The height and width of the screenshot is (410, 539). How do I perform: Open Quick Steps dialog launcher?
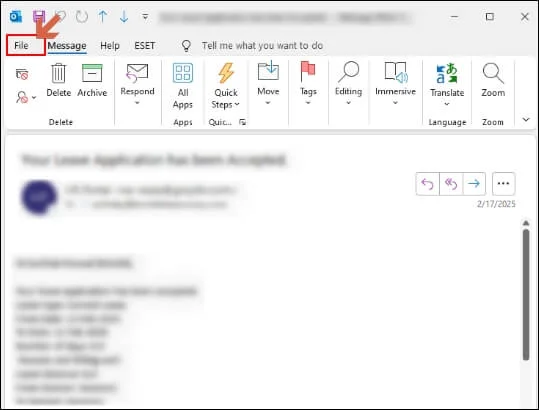pyautogui.click(x=243, y=122)
